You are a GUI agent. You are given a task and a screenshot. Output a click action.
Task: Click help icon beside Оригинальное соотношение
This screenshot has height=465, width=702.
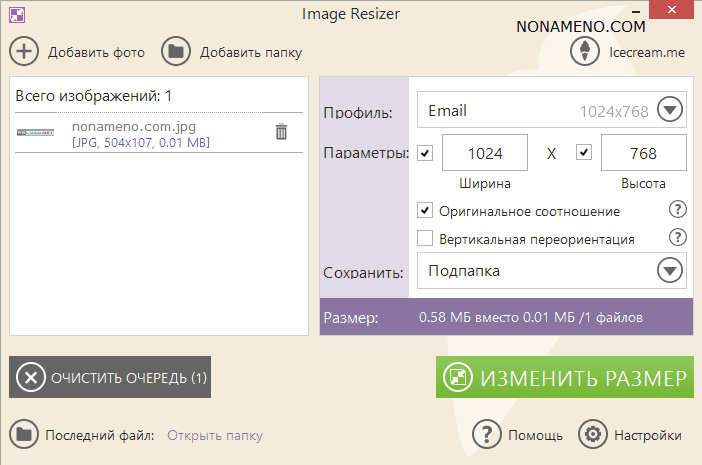click(x=677, y=210)
